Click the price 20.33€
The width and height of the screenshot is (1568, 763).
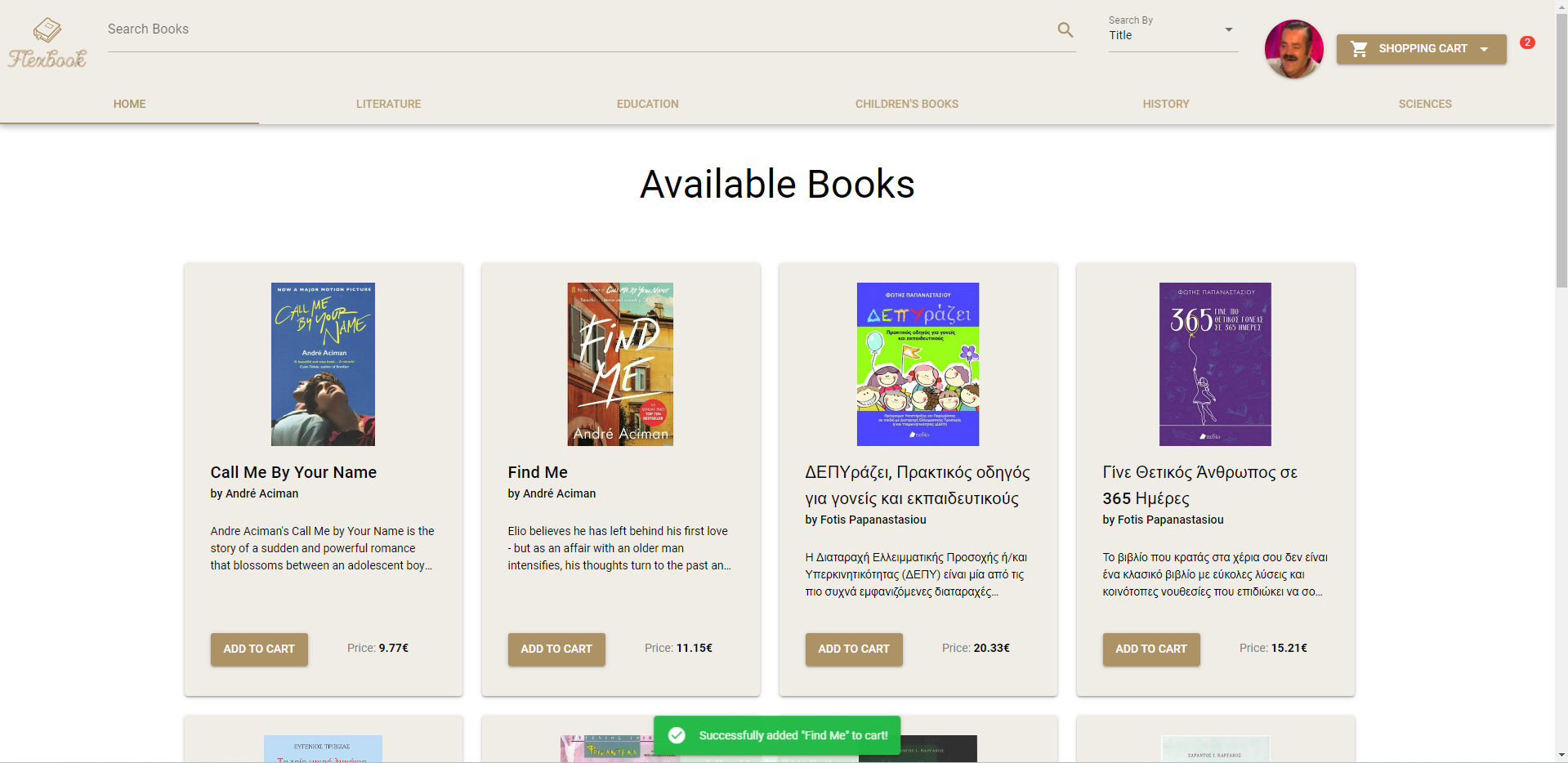(x=991, y=648)
